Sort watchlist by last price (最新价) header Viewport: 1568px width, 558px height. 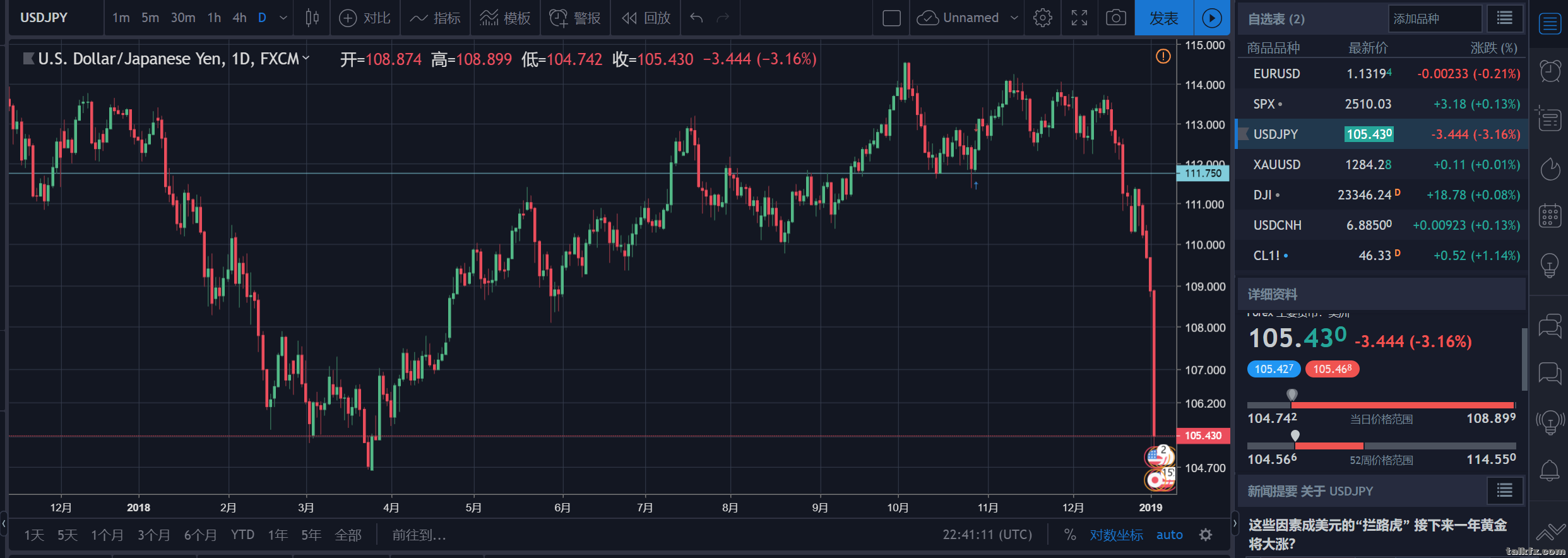coord(1368,48)
